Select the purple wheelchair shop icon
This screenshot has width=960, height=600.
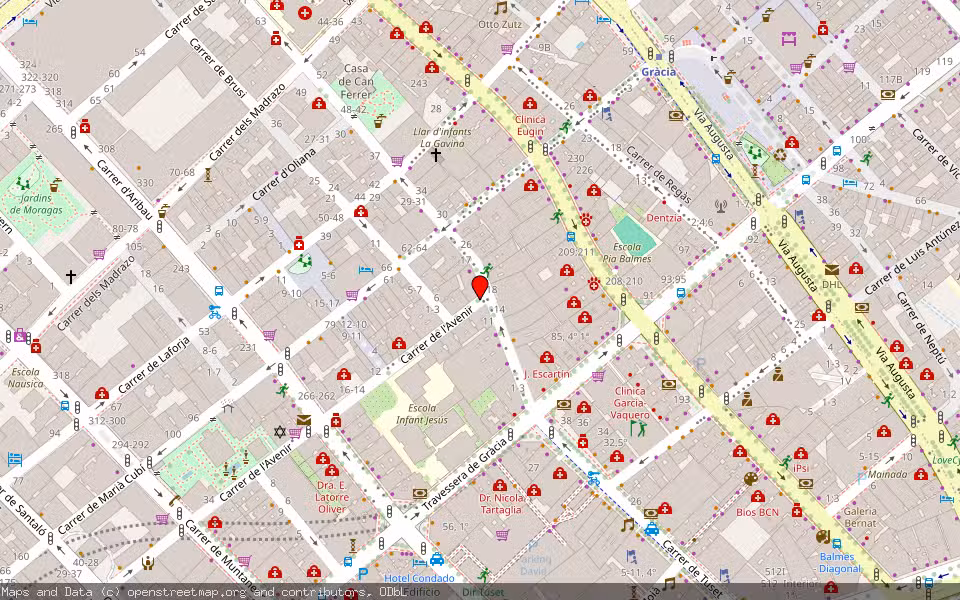[20, 336]
